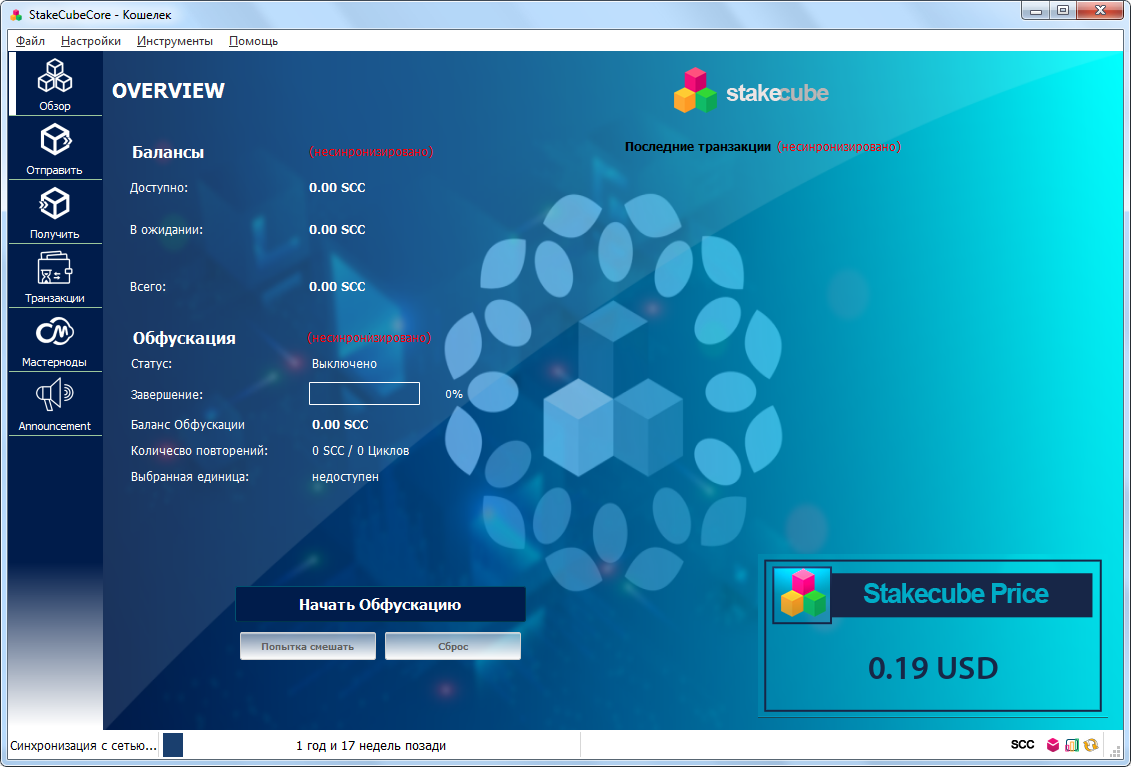
Task: Open the Помощь menu
Action: tap(253, 41)
